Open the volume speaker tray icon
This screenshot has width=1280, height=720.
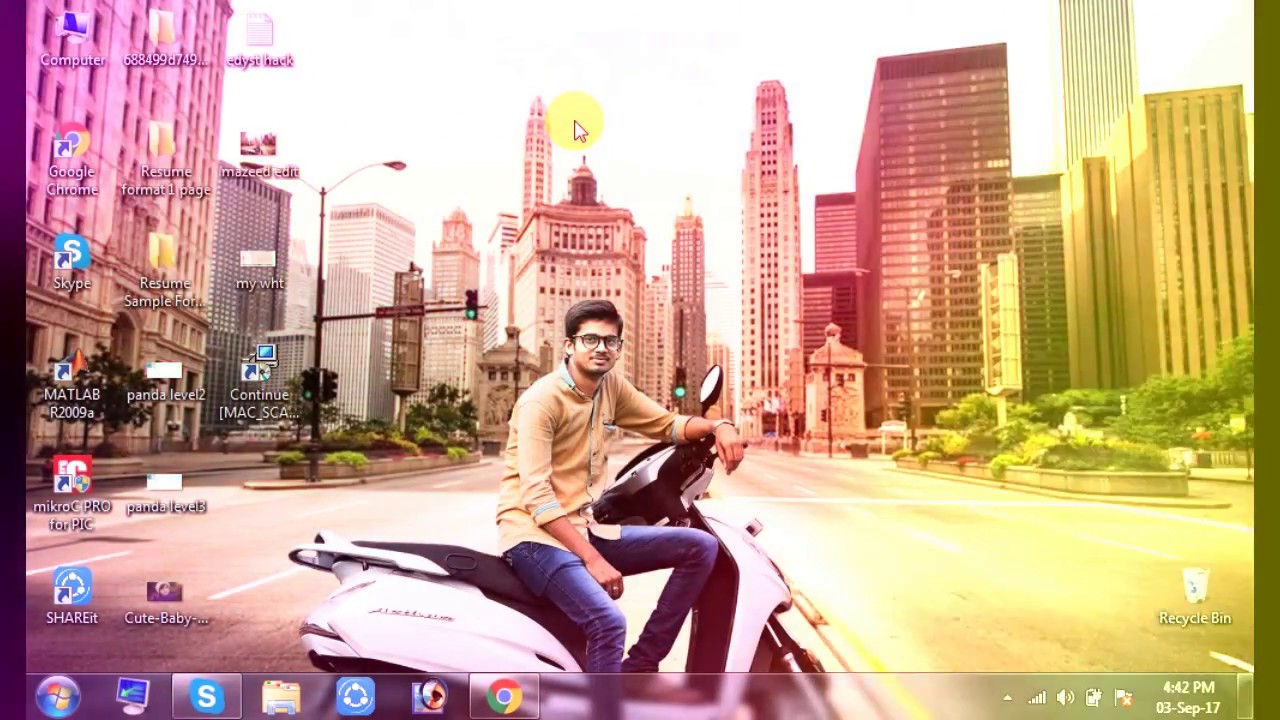click(1065, 698)
